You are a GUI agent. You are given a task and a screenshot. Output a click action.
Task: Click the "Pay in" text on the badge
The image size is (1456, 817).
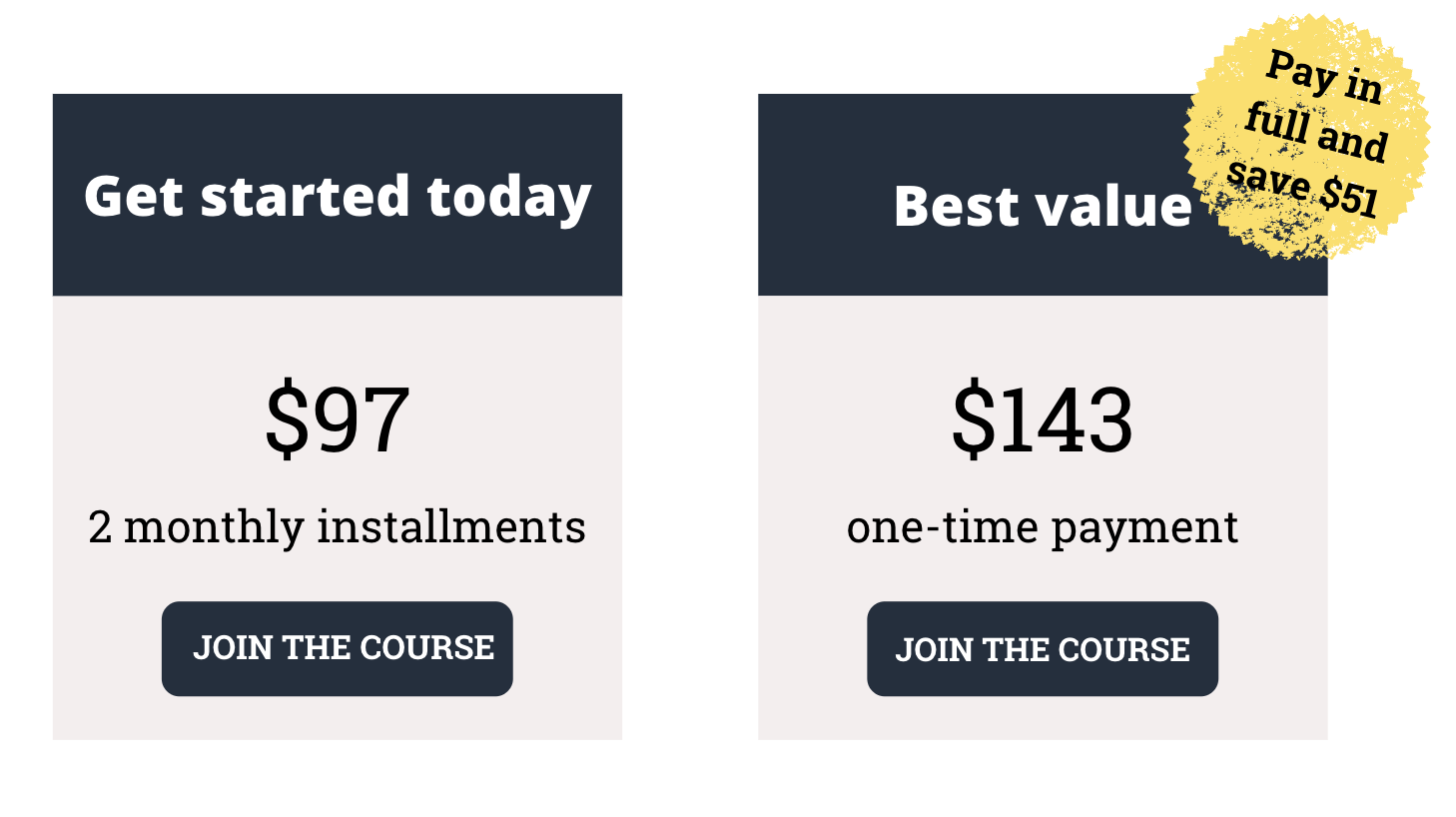pos(1324,76)
